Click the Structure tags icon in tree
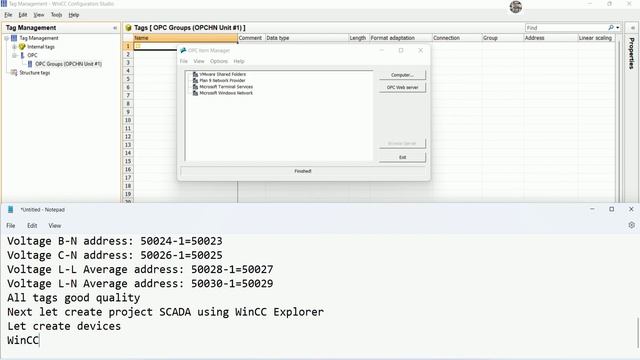640x360 pixels. (x=14, y=73)
